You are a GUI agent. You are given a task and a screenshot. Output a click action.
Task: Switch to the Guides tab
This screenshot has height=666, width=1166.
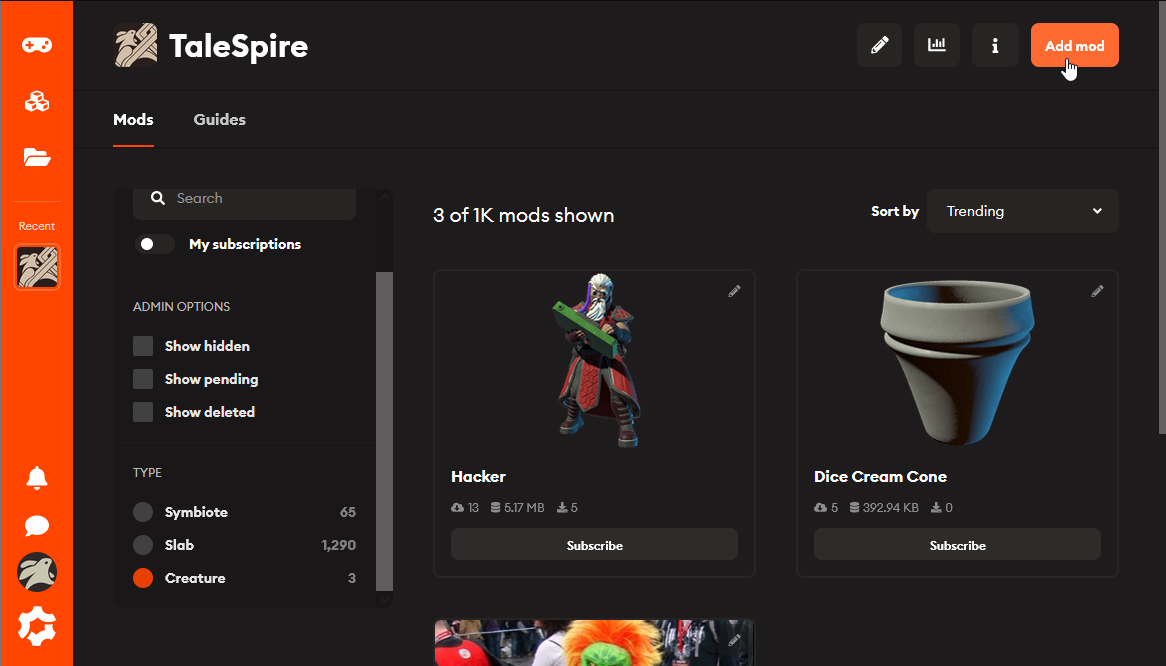(x=219, y=119)
